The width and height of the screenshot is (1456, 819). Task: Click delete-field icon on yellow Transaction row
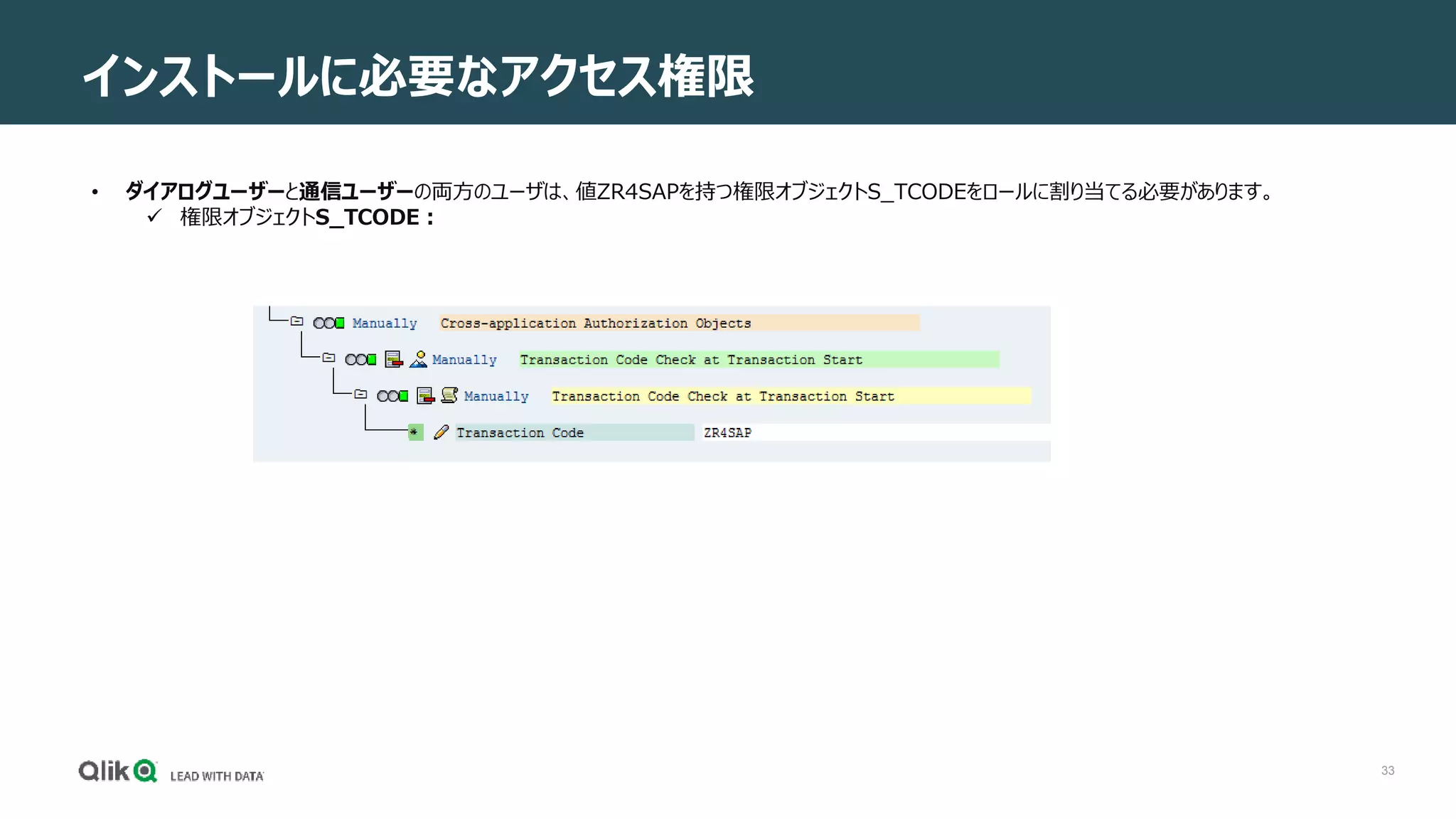pyautogui.click(x=426, y=395)
